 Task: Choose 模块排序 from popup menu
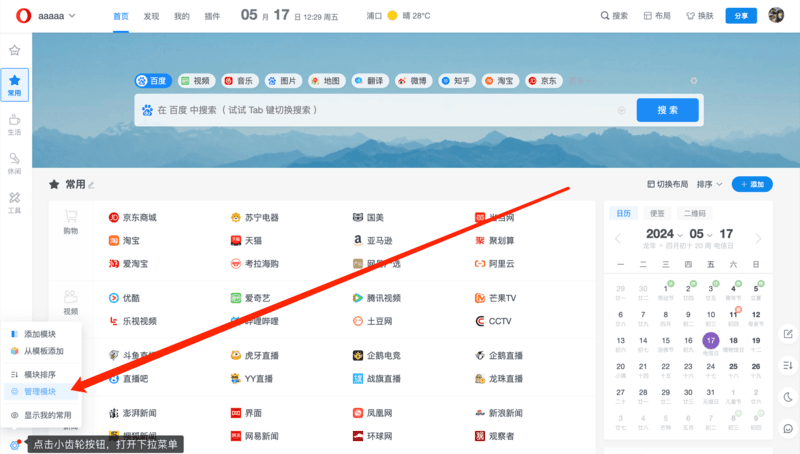(x=41, y=374)
